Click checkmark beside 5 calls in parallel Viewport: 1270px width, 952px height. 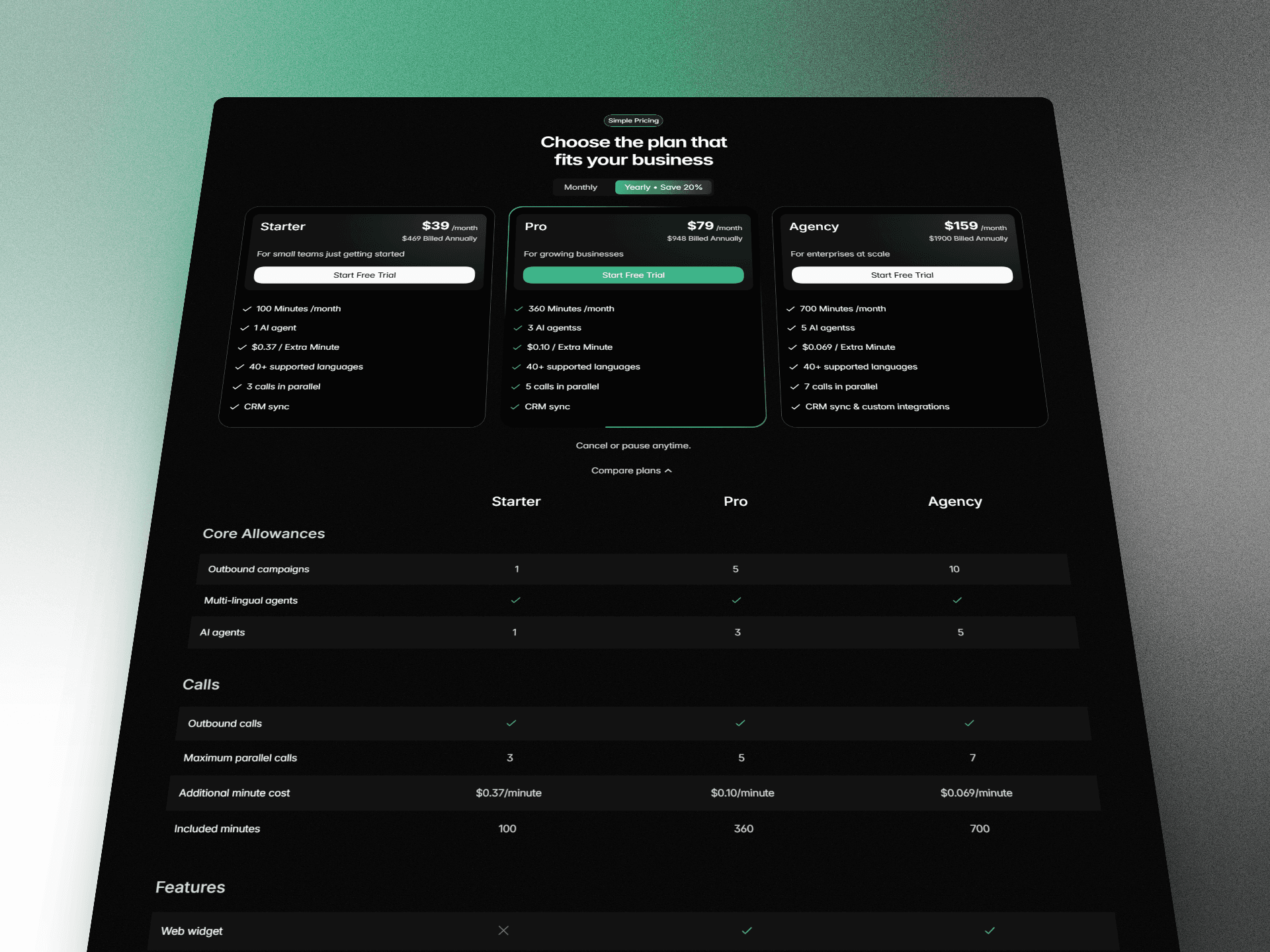[515, 387]
